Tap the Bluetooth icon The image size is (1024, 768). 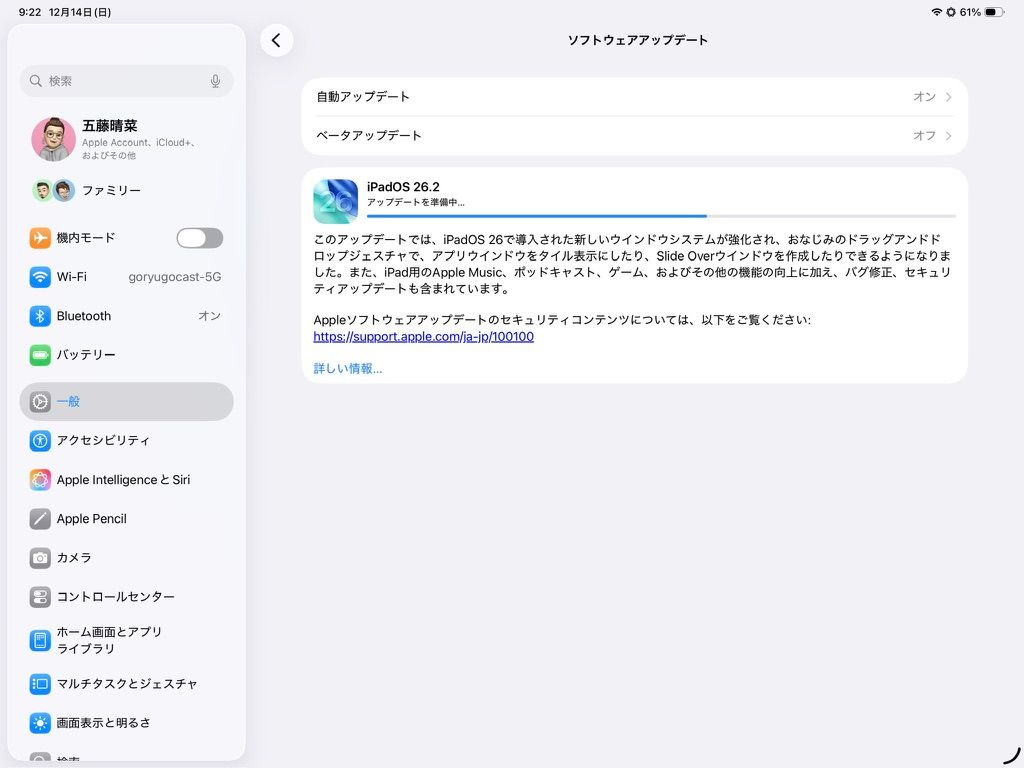[x=40, y=316]
